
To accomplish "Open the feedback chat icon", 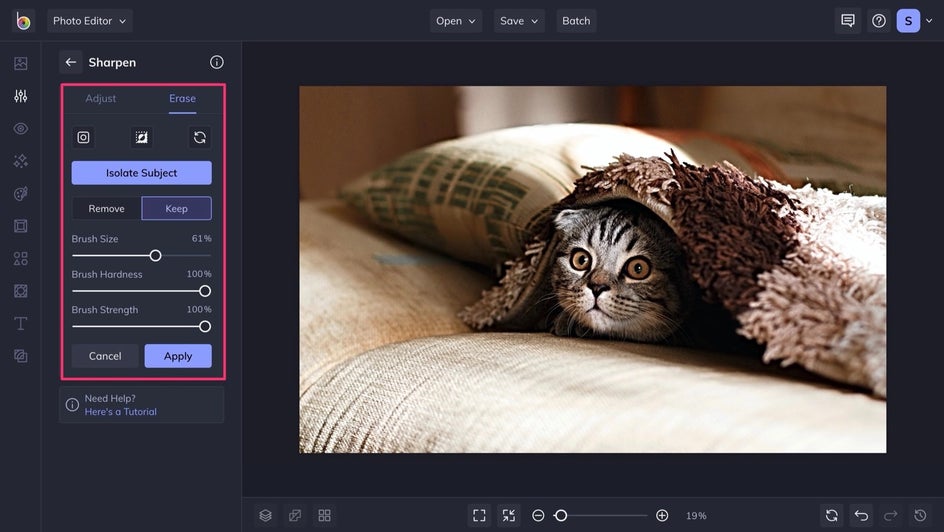I will (848, 21).
